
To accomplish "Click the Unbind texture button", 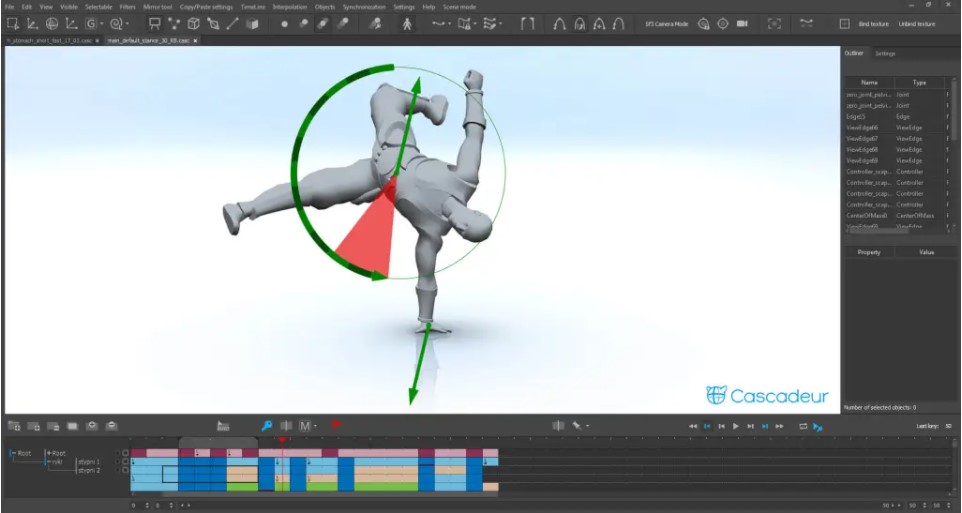I will 917,23.
